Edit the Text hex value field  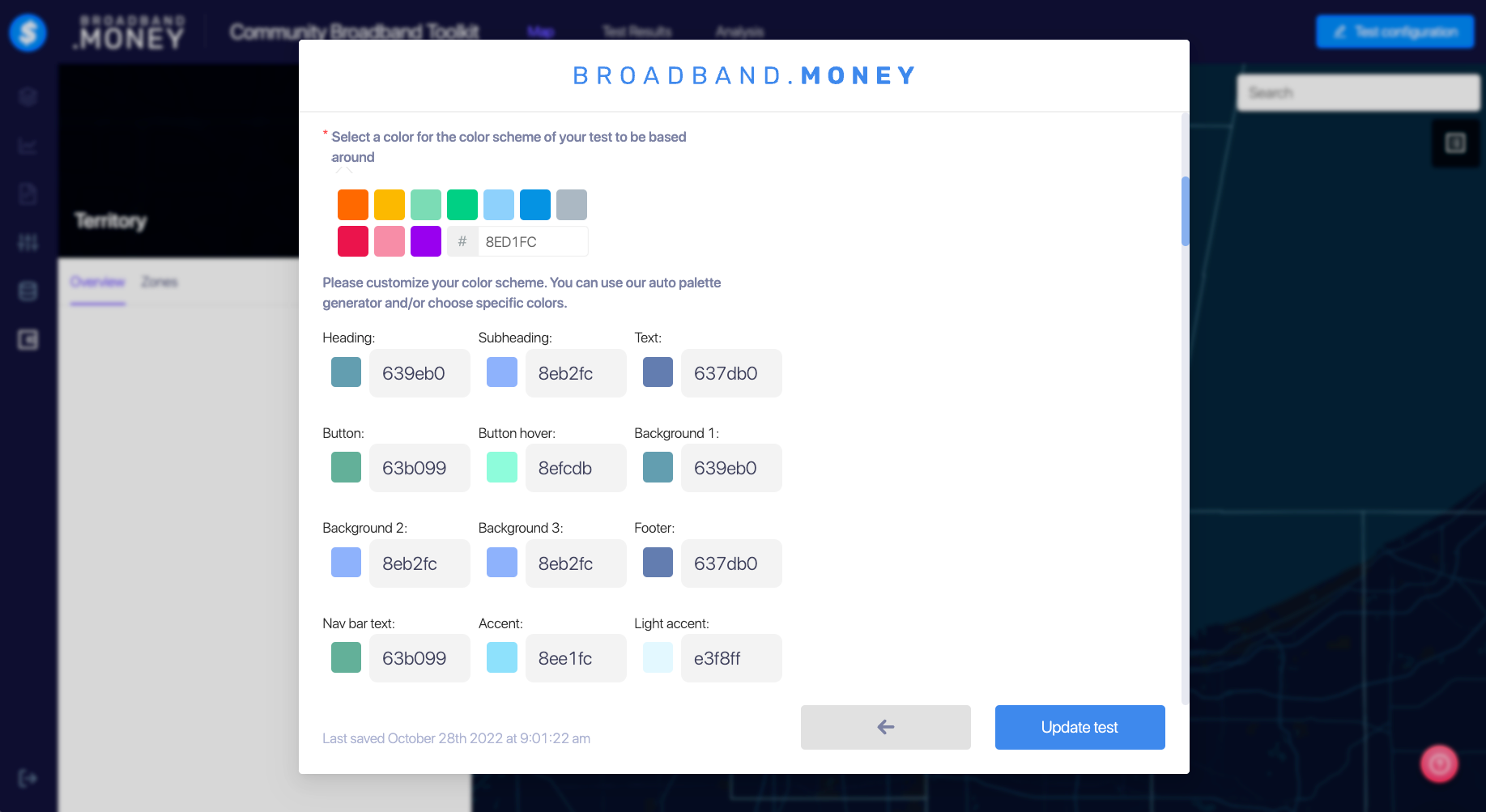click(x=731, y=373)
